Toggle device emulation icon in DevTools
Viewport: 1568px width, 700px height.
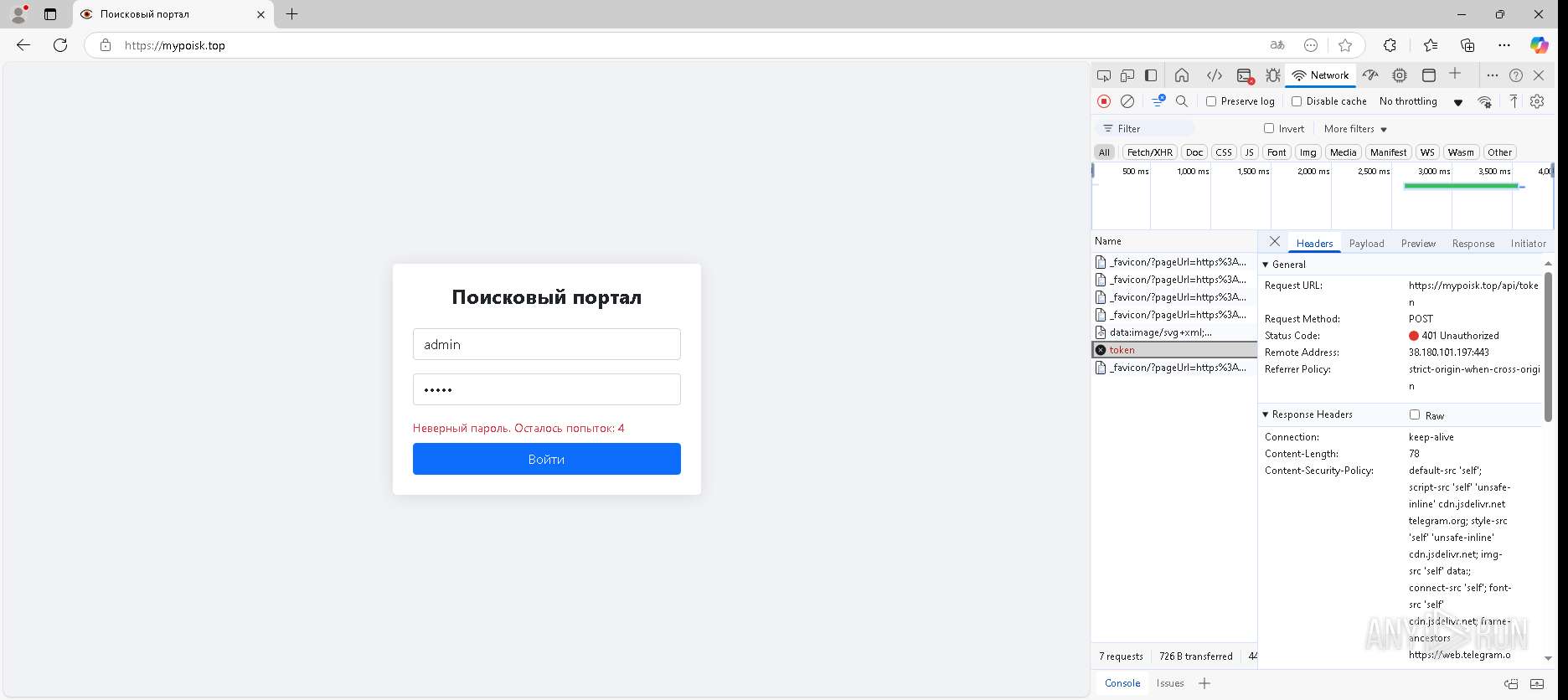(1127, 75)
